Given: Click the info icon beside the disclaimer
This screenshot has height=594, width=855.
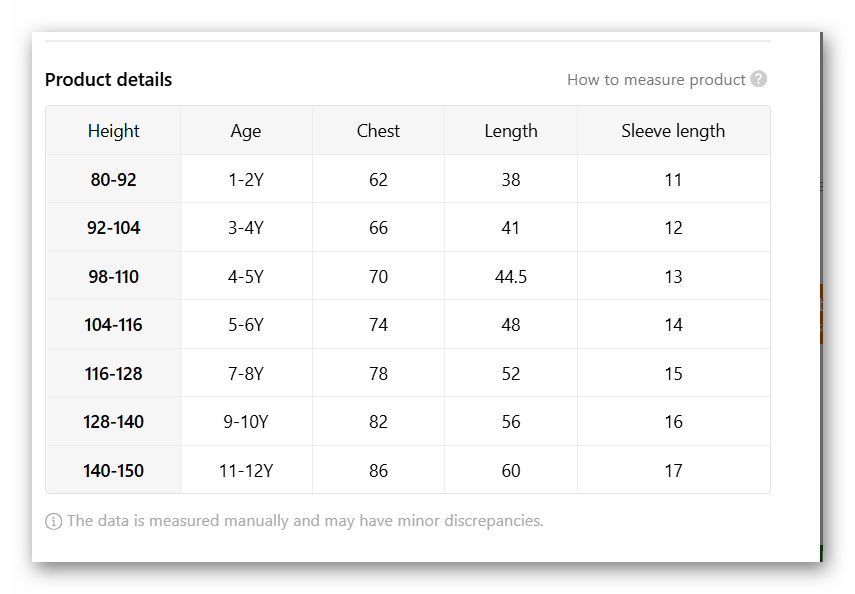Looking at the screenshot, I should (x=54, y=521).
